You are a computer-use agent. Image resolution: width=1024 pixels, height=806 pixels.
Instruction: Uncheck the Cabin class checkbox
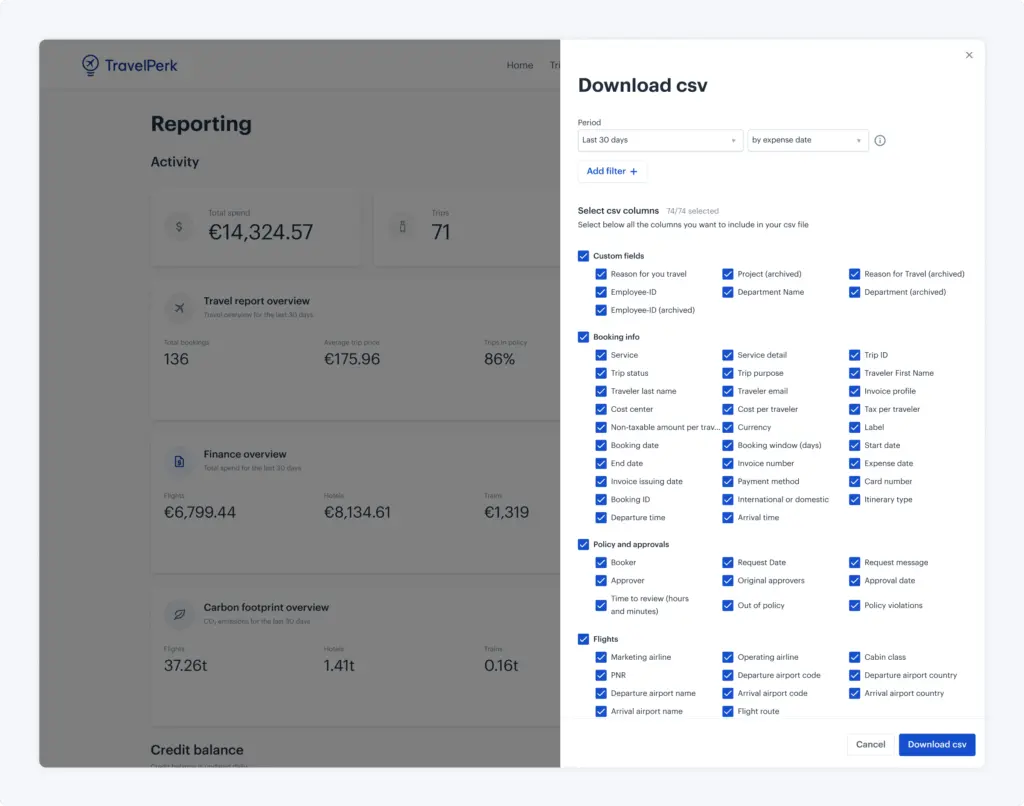pos(854,657)
